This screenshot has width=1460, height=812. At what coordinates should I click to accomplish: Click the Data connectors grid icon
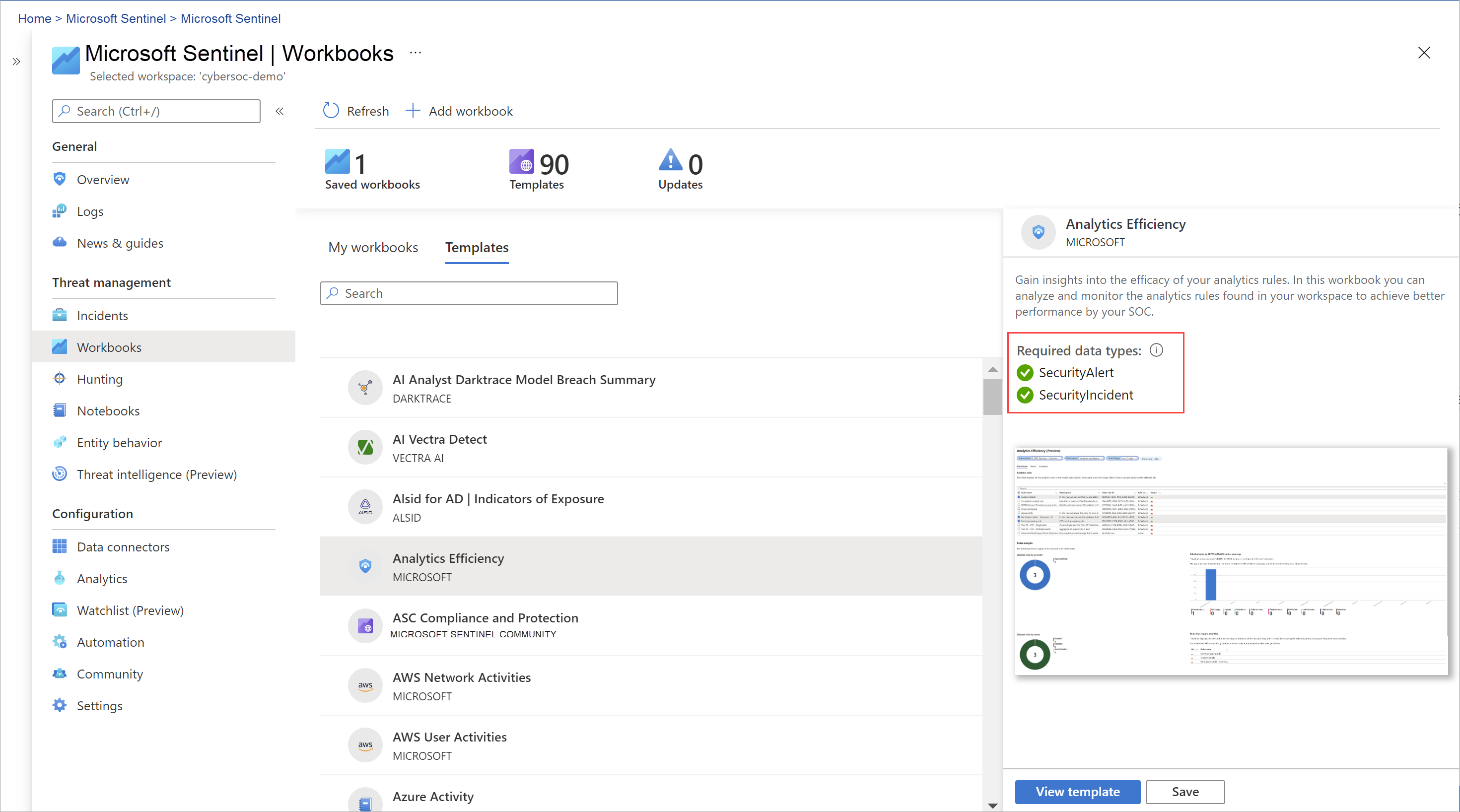point(60,546)
